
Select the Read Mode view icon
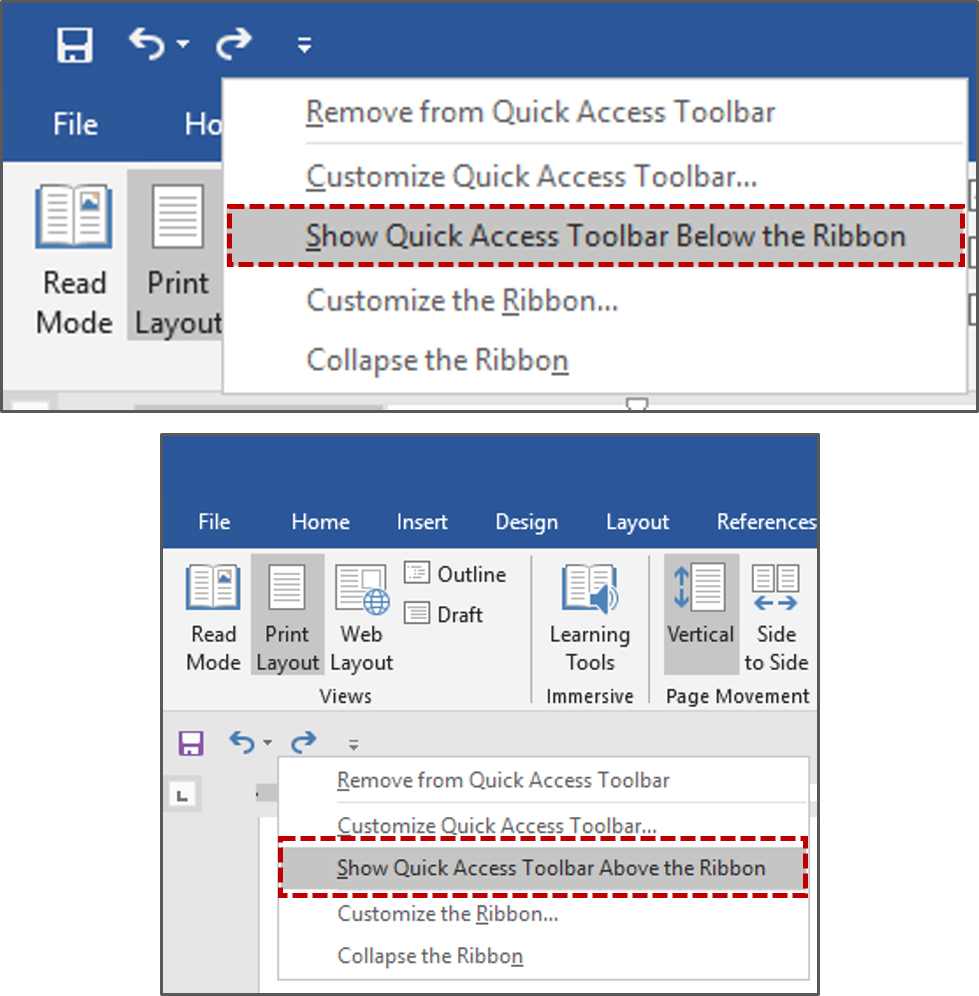pos(213,615)
